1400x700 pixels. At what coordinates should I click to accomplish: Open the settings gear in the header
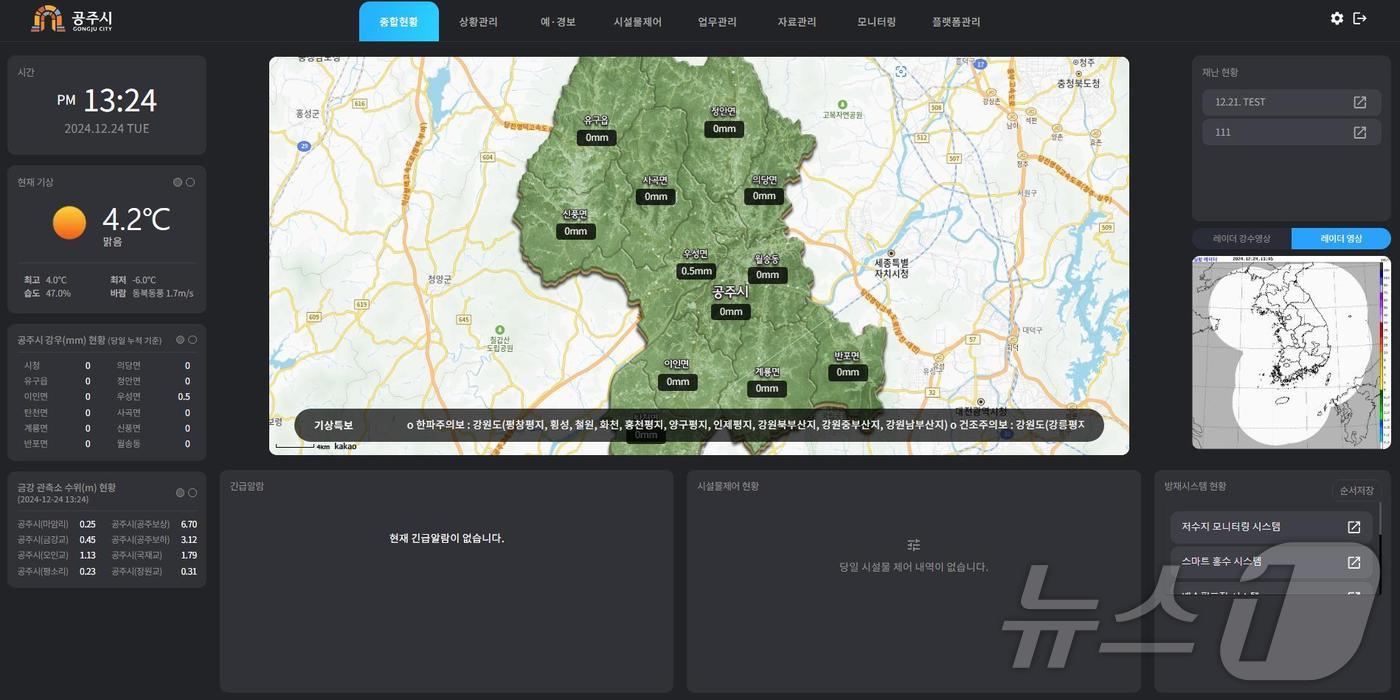click(1337, 19)
